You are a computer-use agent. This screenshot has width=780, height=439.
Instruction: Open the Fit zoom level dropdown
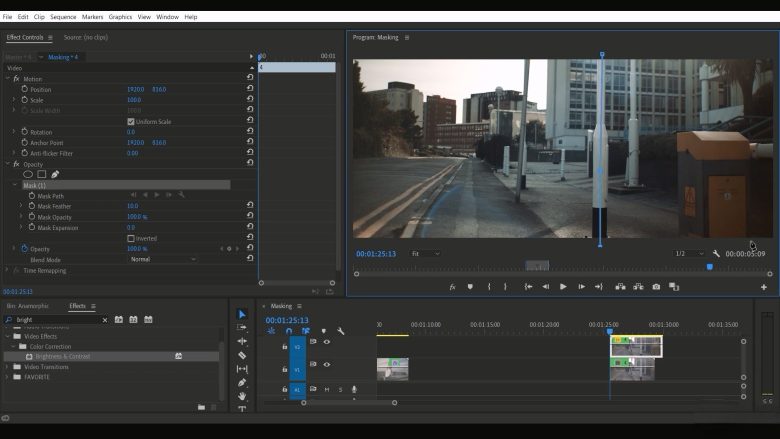coord(425,254)
